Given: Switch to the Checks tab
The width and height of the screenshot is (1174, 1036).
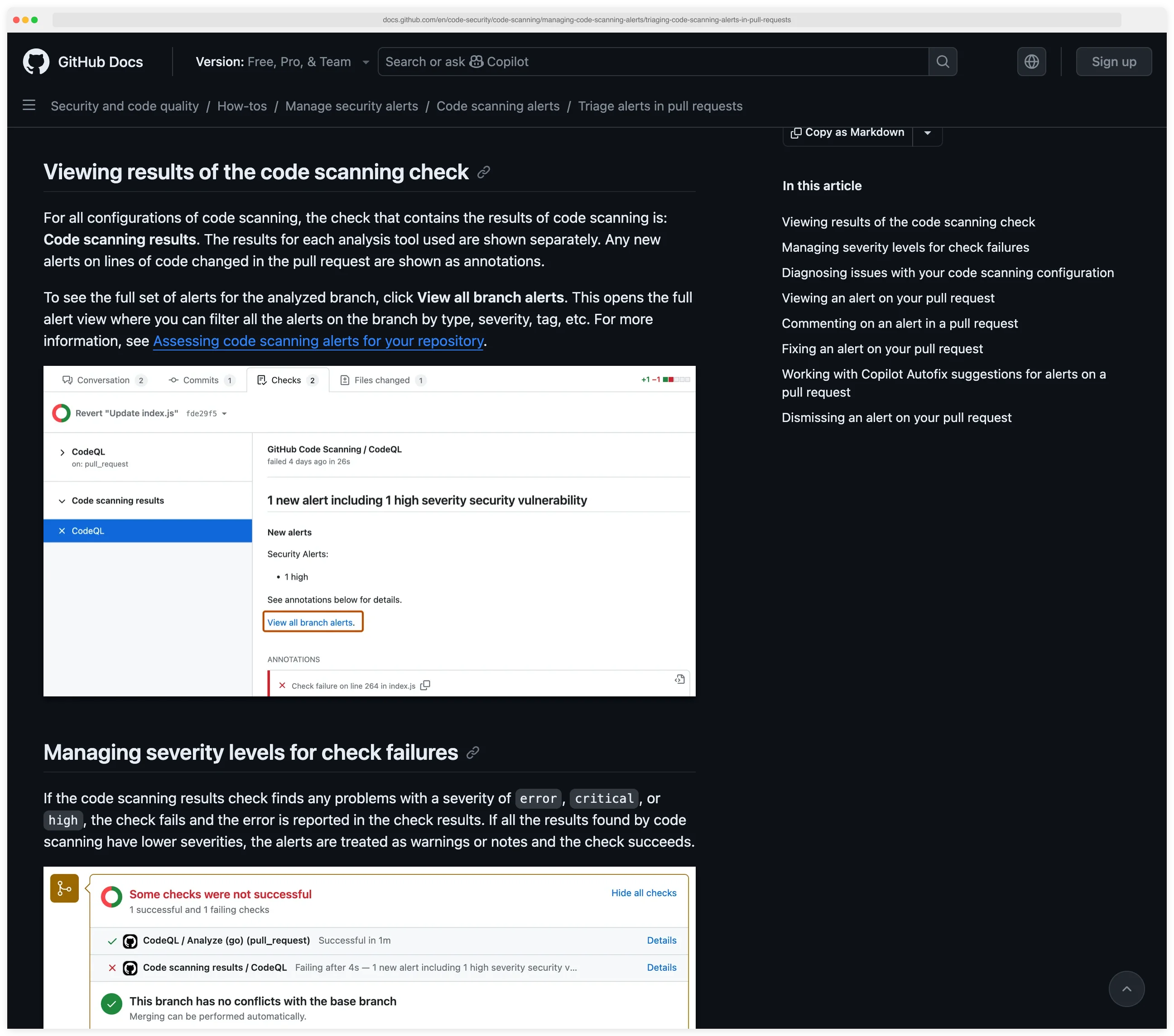Looking at the screenshot, I should click(287, 379).
